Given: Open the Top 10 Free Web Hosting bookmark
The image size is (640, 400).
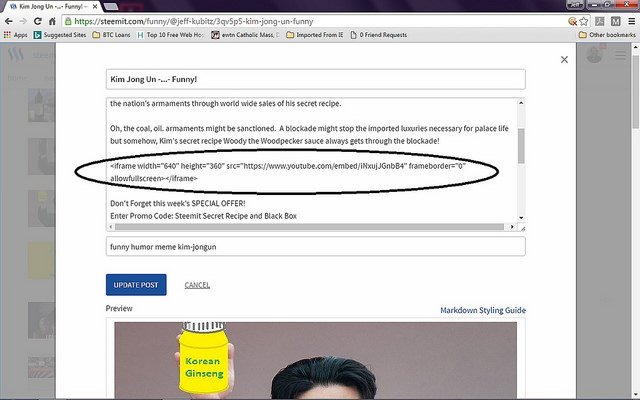Looking at the screenshot, I should pos(170,35).
